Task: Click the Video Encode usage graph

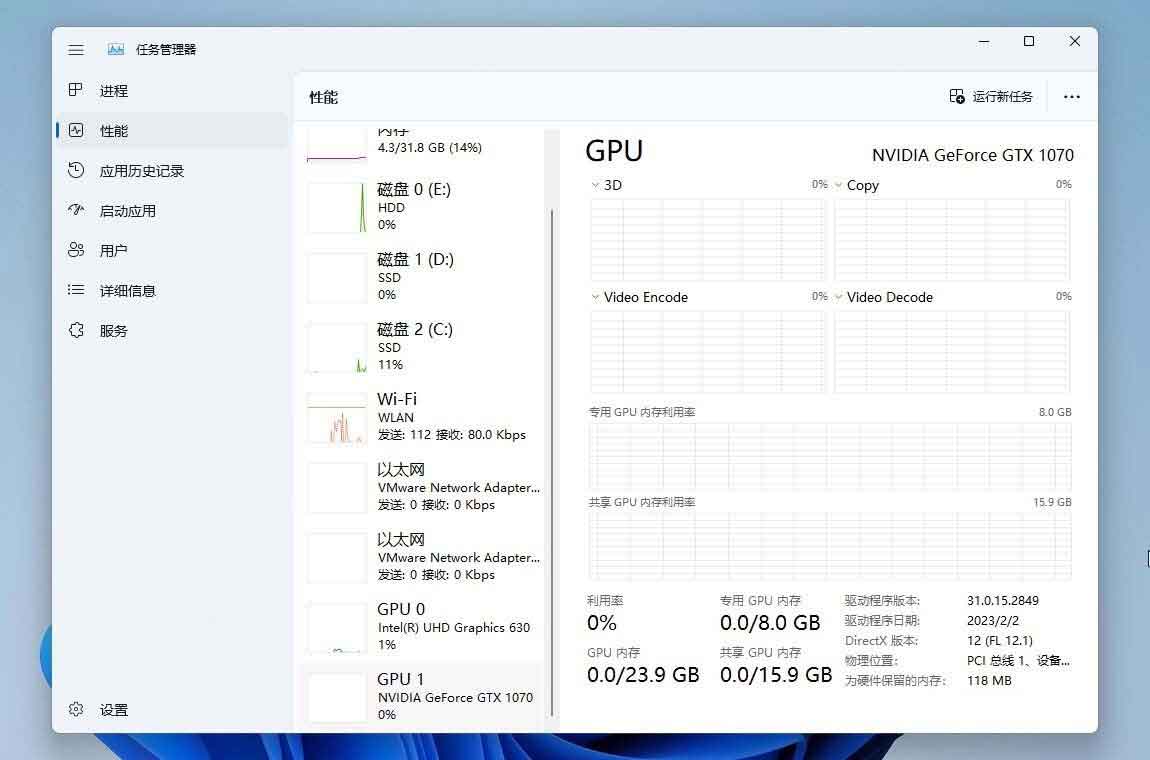Action: click(708, 352)
